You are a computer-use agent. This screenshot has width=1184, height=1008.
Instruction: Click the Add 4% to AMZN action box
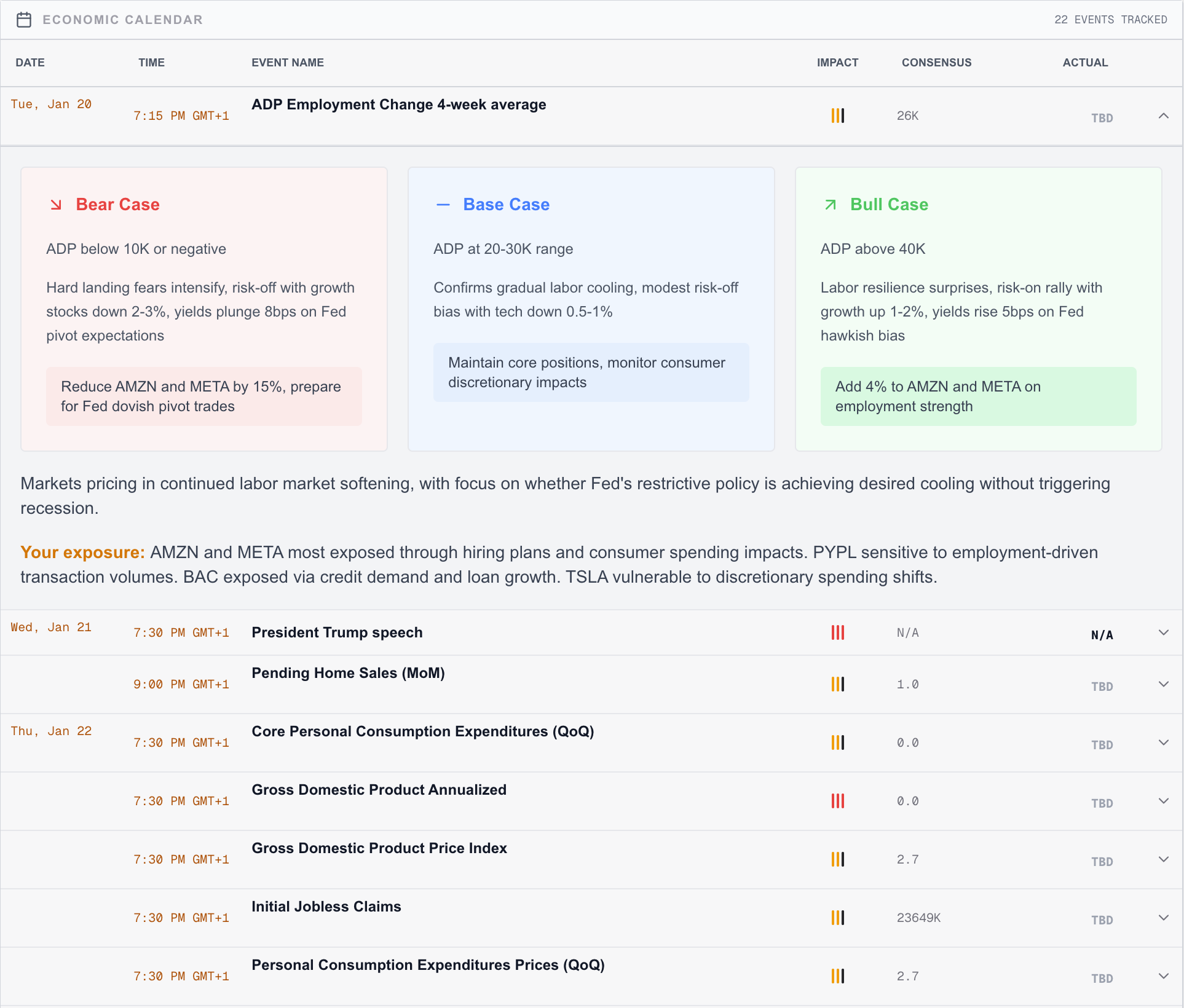point(977,396)
